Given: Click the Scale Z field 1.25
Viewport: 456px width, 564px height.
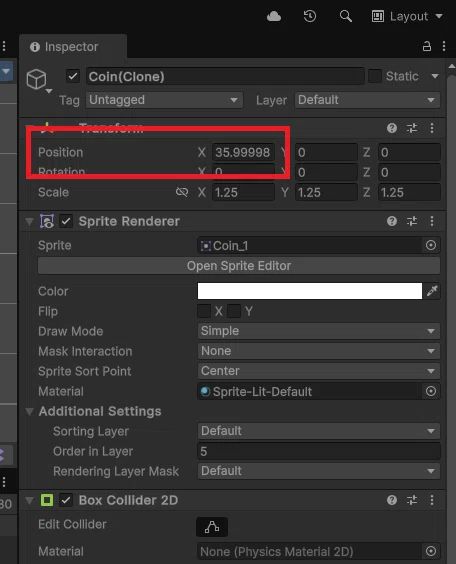Looking at the screenshot, I should [409, 192].
